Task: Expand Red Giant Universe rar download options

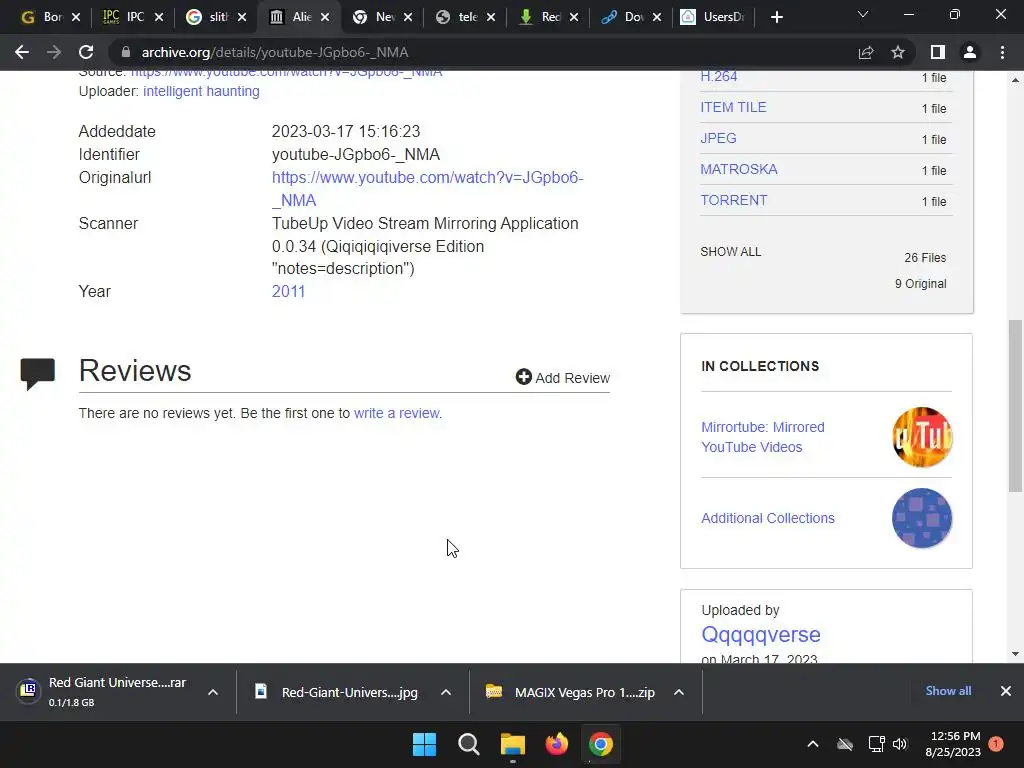Action: click(x=213, y=692)
